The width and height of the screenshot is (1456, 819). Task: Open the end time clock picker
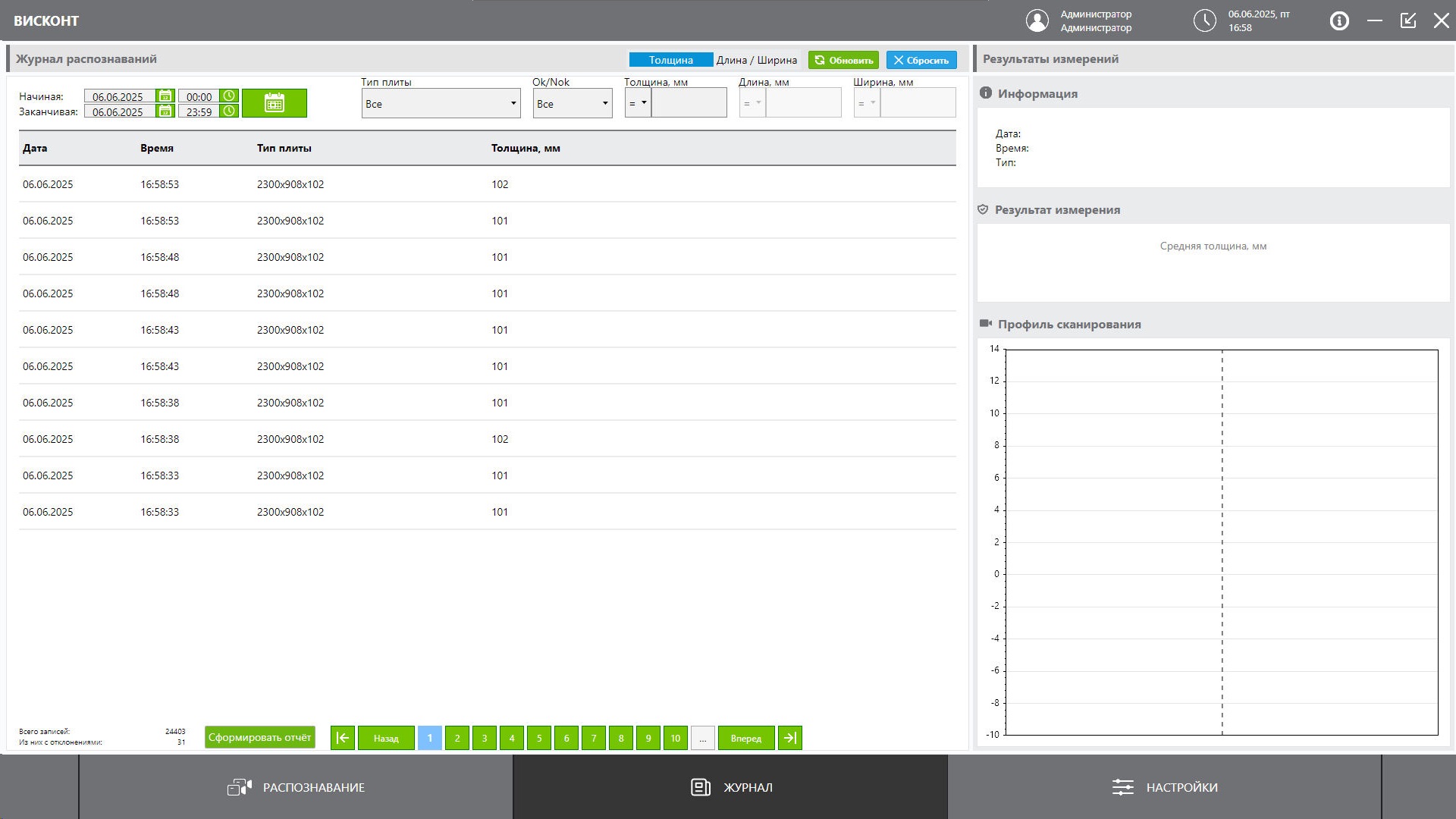229,111
